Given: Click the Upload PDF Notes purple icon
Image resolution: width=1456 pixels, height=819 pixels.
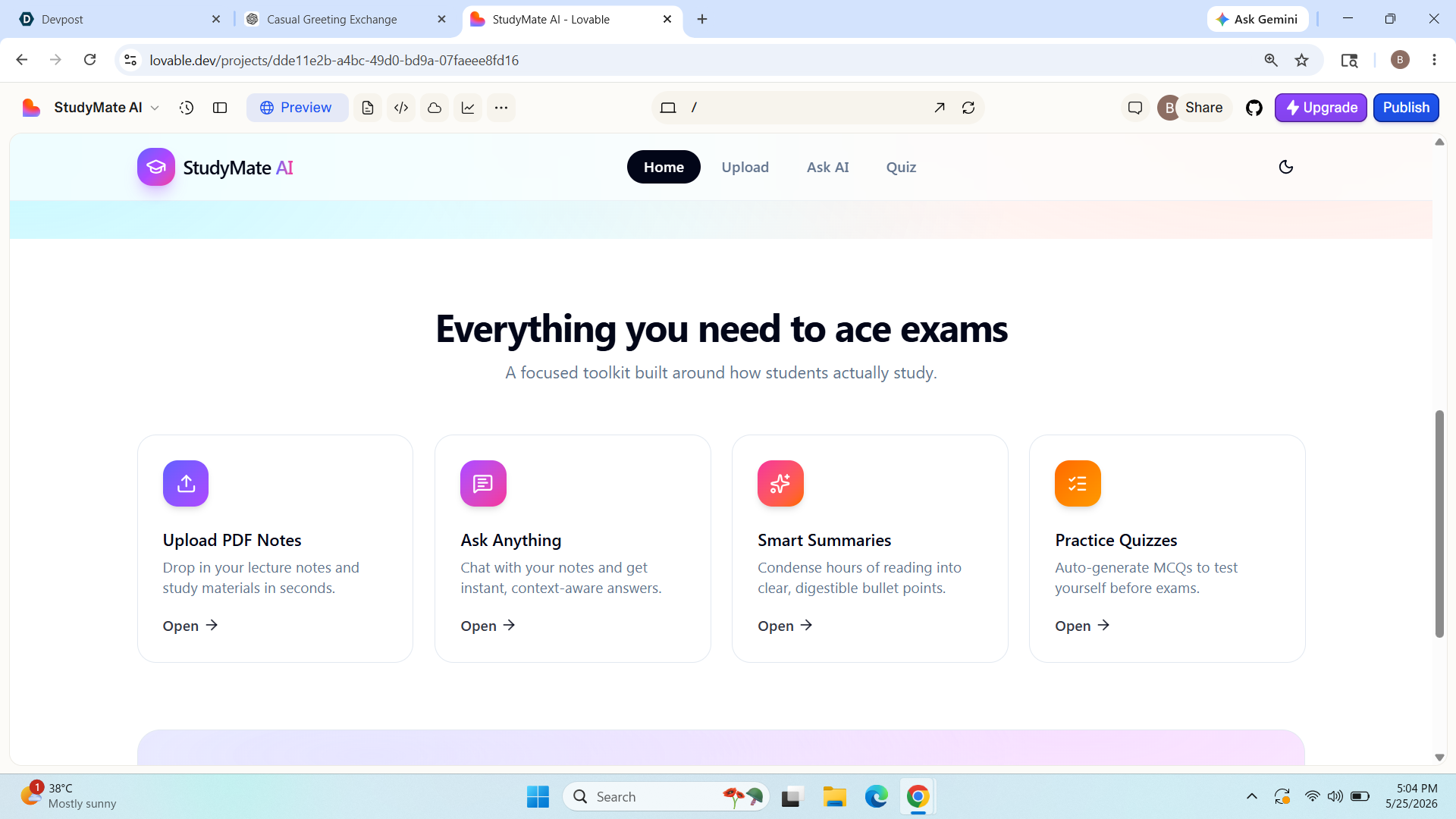Looking at the screenshot, I should [186, 483].
